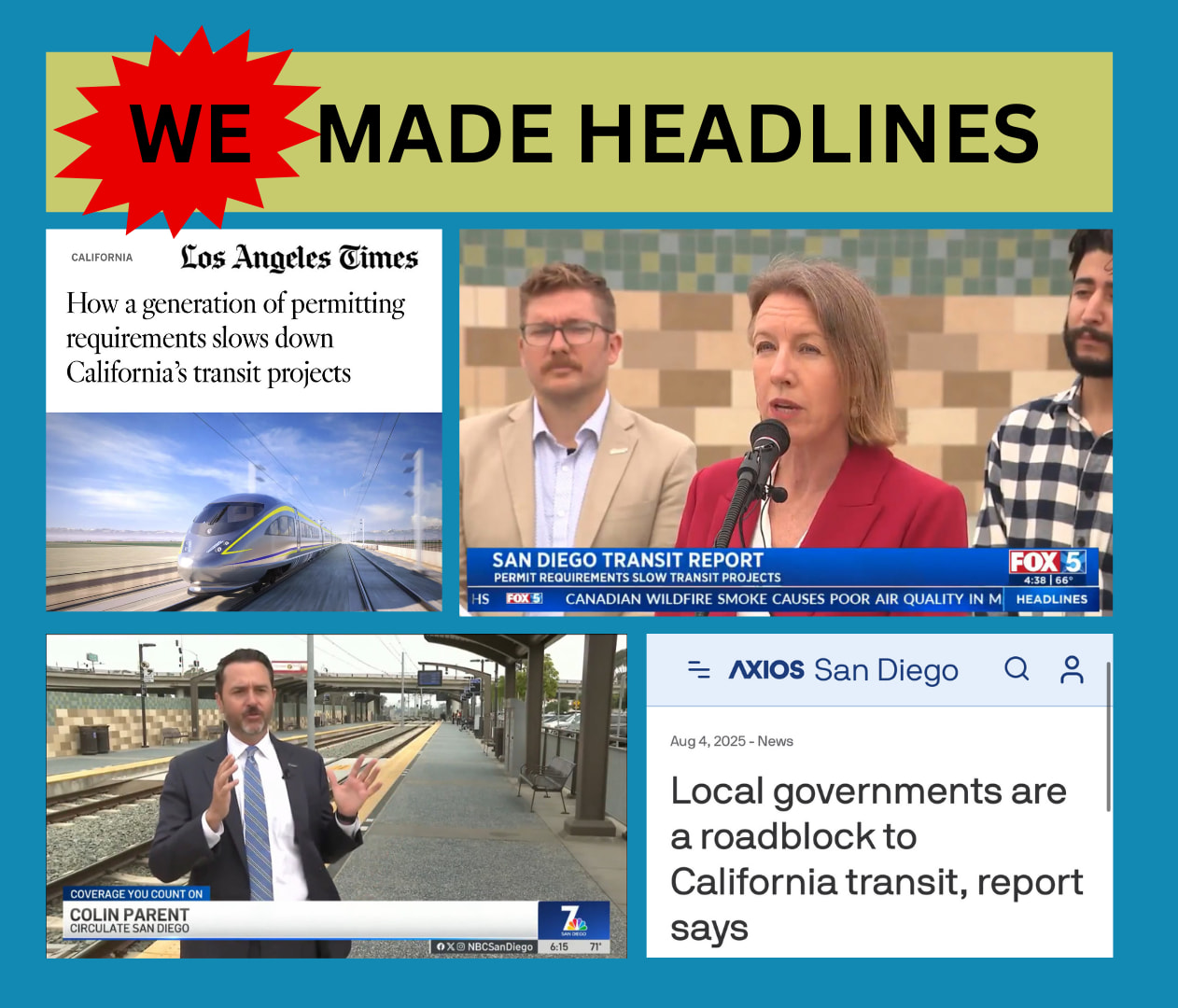Screen dimensions: 1178x1008
Task: Click the HEADLINES ticker label
Action: click(1052, 599)
